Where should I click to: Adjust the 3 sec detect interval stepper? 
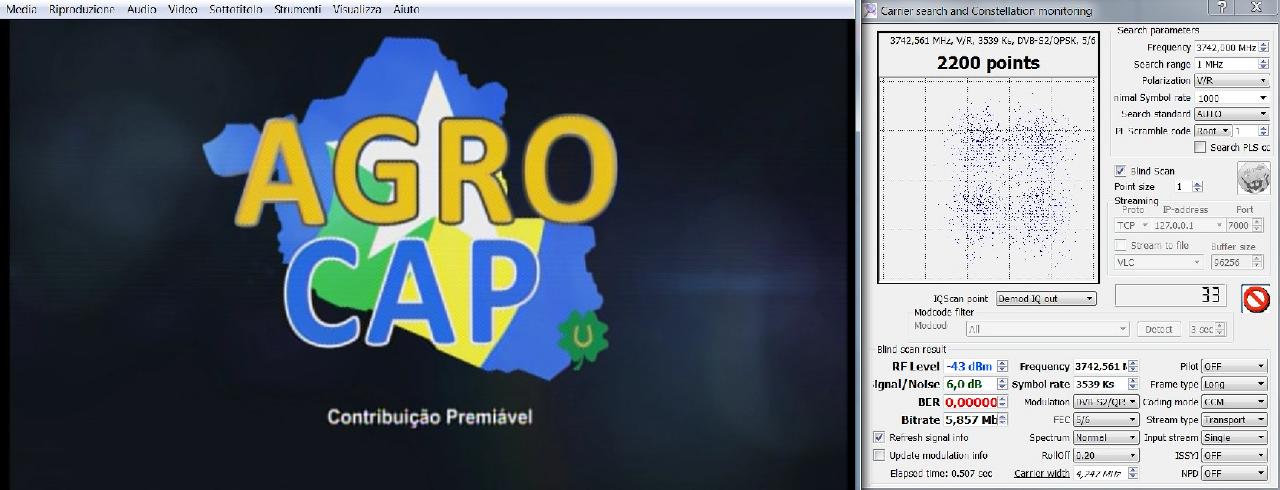tap(1220, 329)
